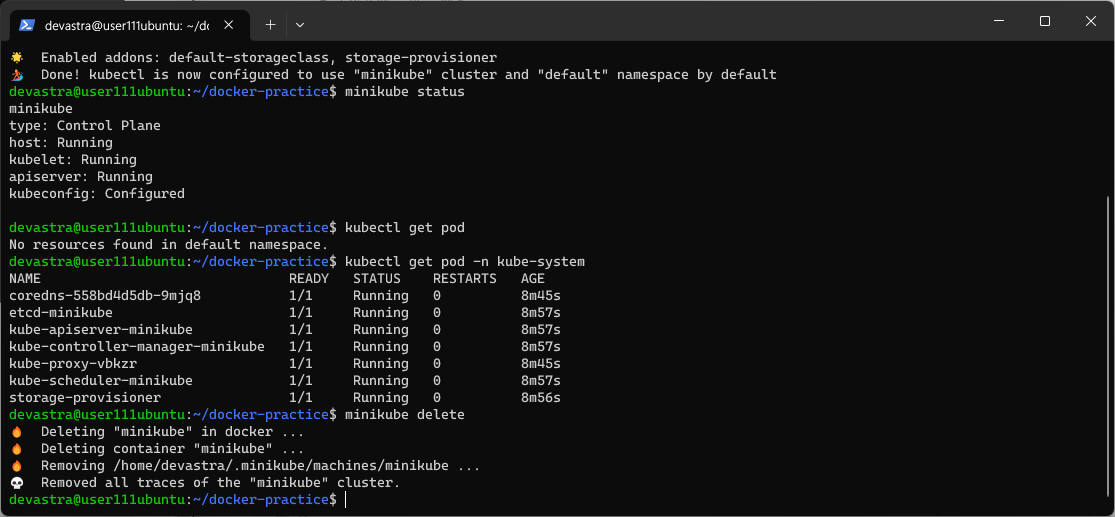1115x517 pixels.
Task: Click pod name kube-scheduler-minikube
Action: tap(100, 380)
